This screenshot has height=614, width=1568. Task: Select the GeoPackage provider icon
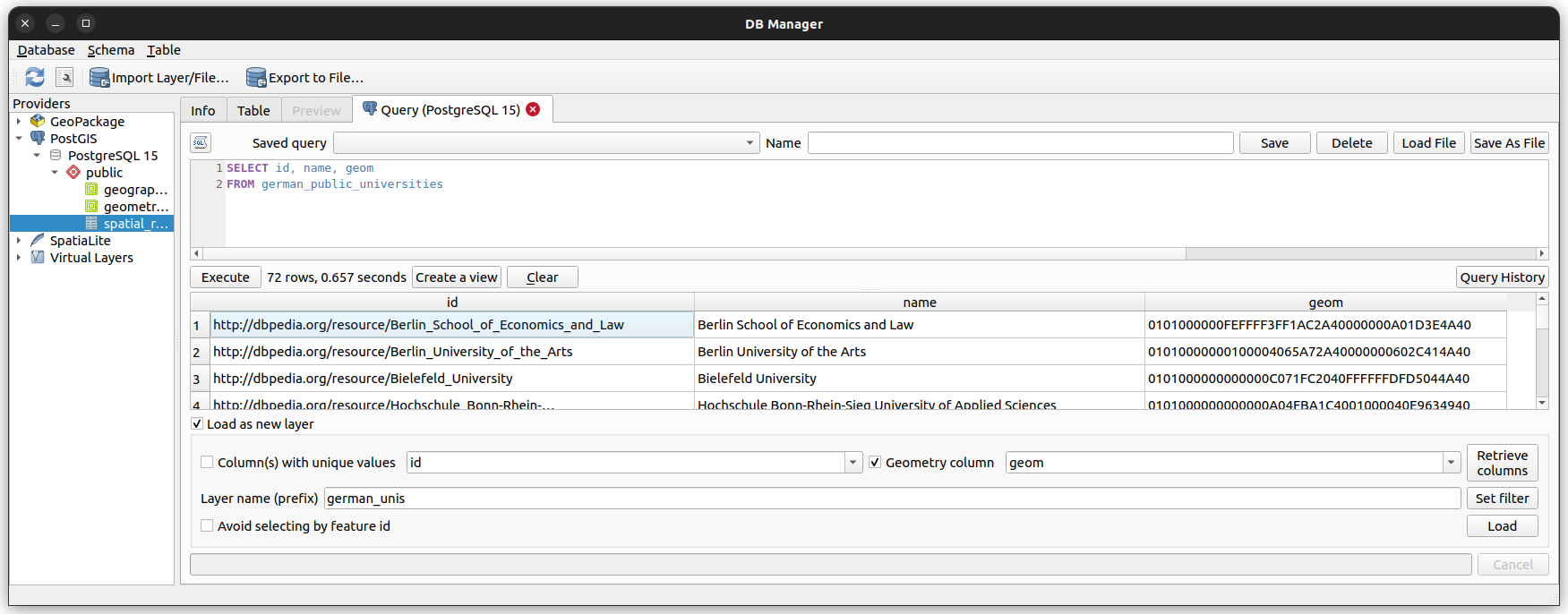pos(38,121)
